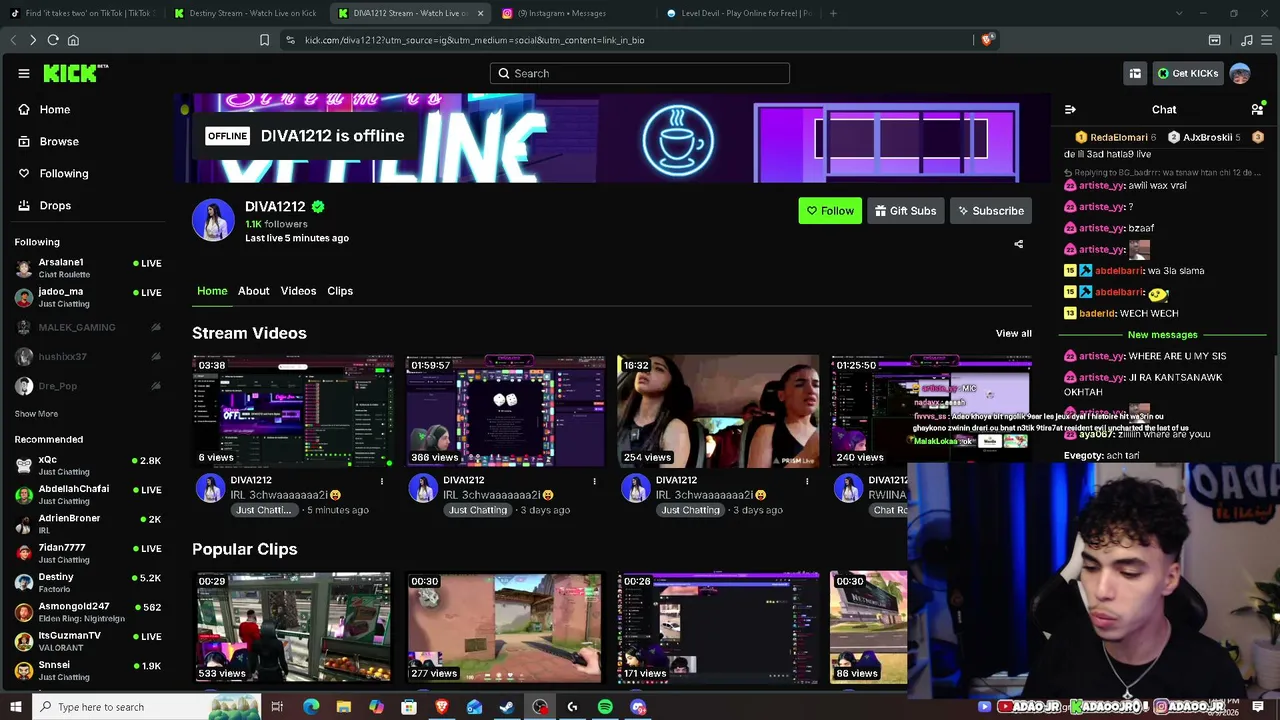Collapse the chat panel

click(1070, 109)
